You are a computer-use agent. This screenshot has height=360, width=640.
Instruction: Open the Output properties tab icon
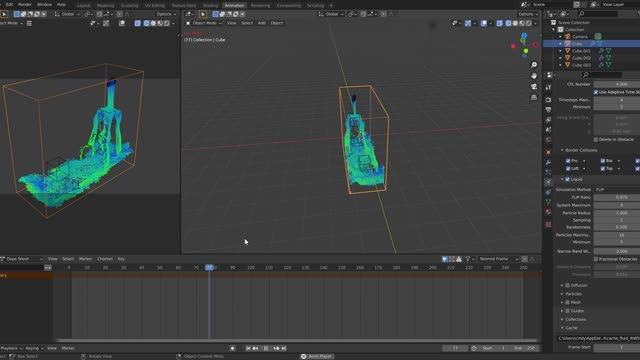click(548, 110)
